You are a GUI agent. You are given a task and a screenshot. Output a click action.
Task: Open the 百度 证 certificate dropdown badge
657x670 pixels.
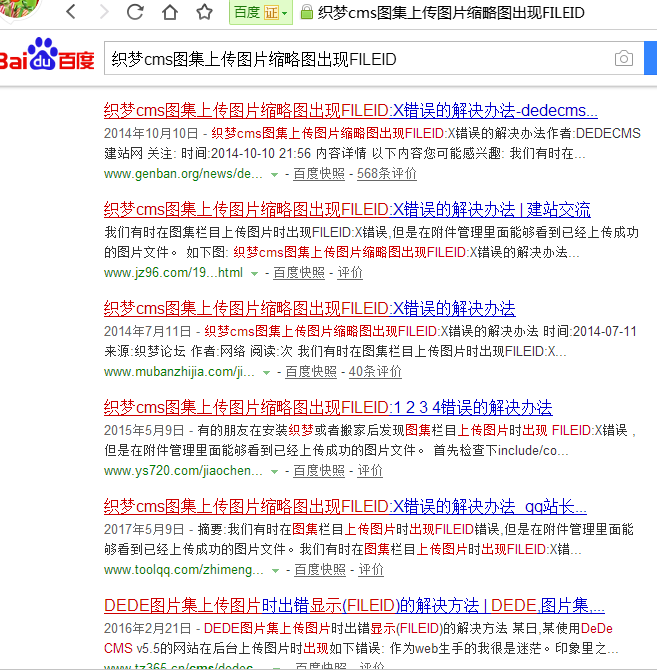click(261, 12)
